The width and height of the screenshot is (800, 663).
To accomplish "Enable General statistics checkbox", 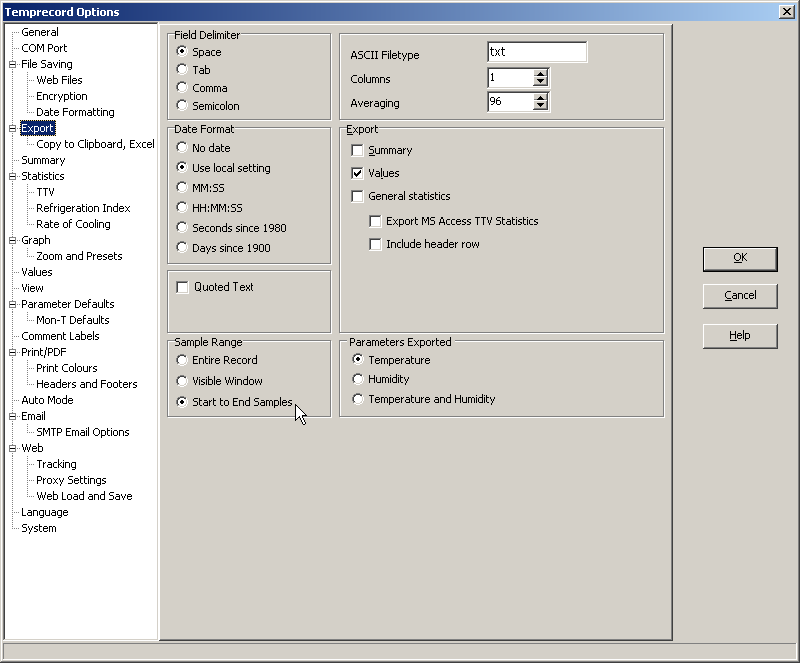I will tap(357, 197).
